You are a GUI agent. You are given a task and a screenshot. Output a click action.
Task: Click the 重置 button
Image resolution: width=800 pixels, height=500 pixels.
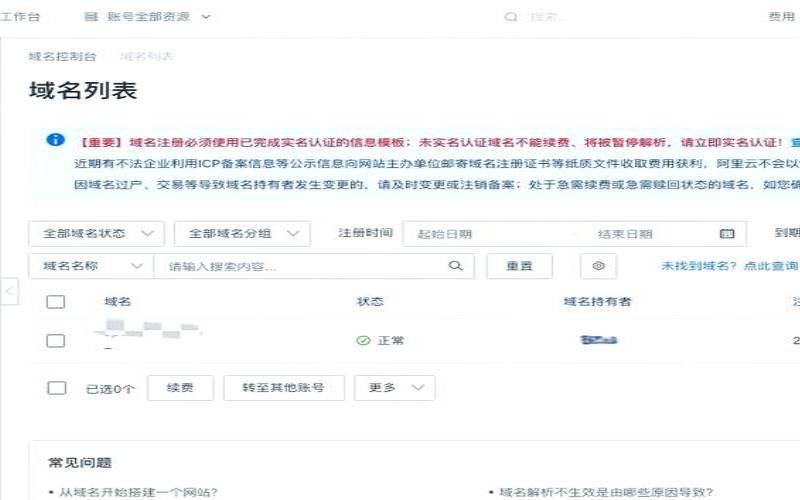coord(519,266)
